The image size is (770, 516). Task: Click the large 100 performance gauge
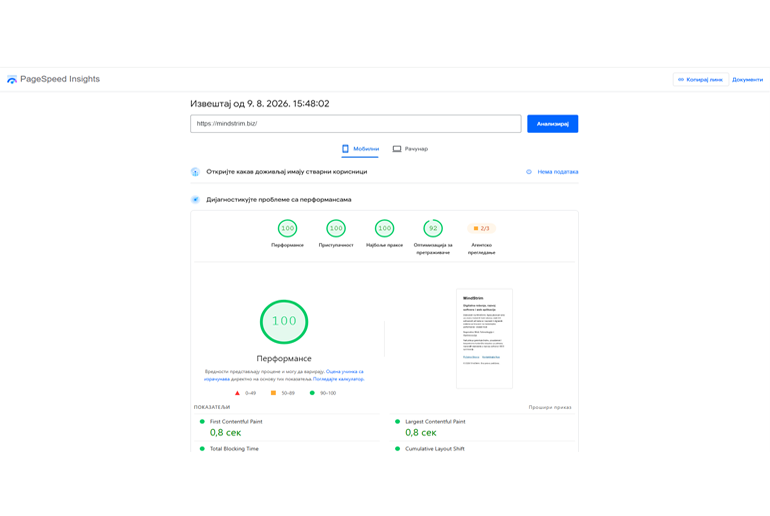click(284, 322)
